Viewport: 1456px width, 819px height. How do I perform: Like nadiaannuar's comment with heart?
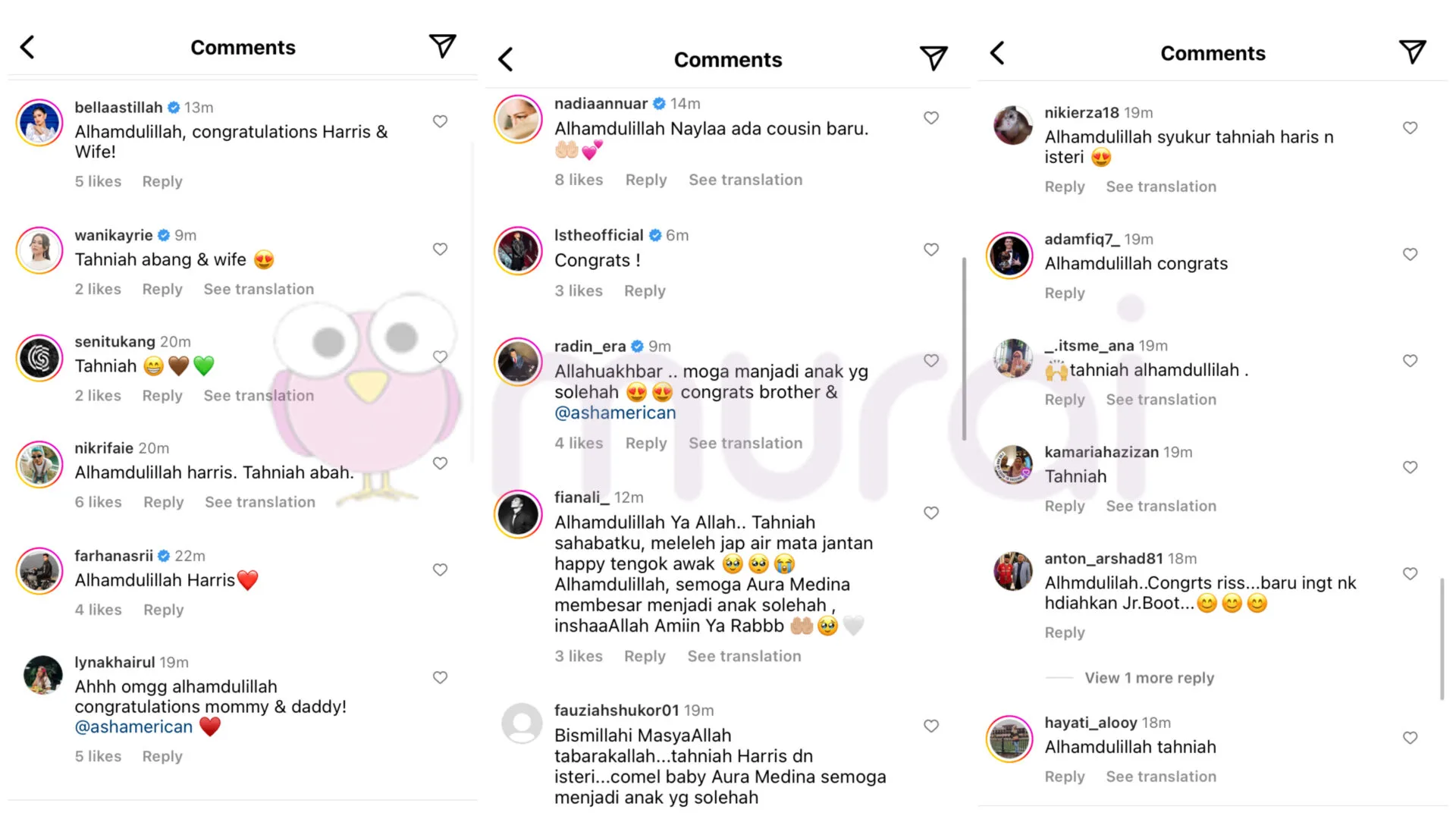(931, 118)
